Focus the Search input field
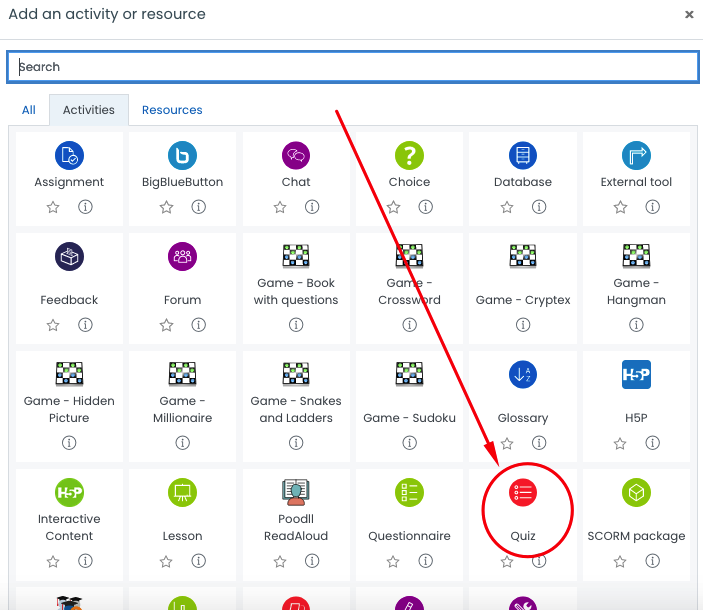The height and width of the screenshot is (610, 703). [353, 67]
